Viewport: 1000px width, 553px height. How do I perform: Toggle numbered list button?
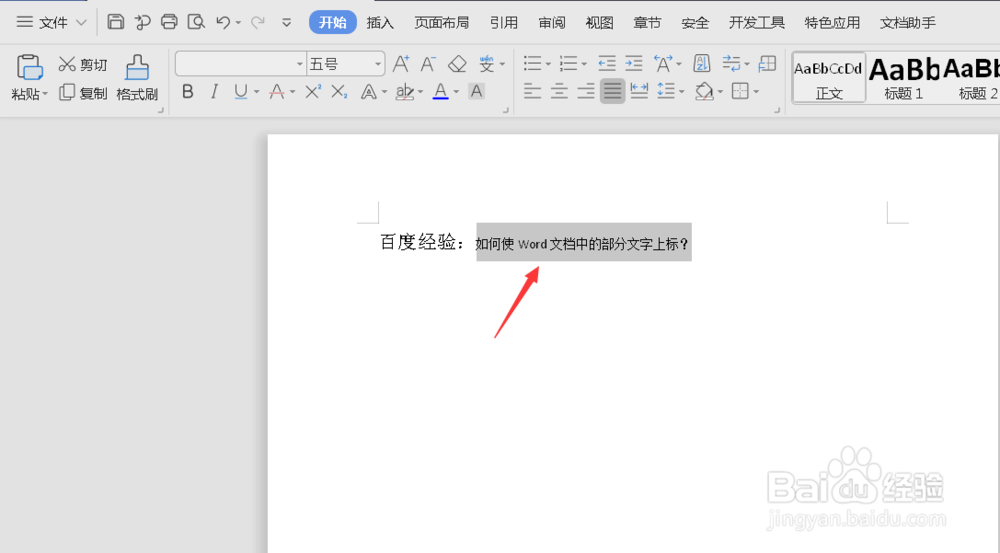pos(568,63)
